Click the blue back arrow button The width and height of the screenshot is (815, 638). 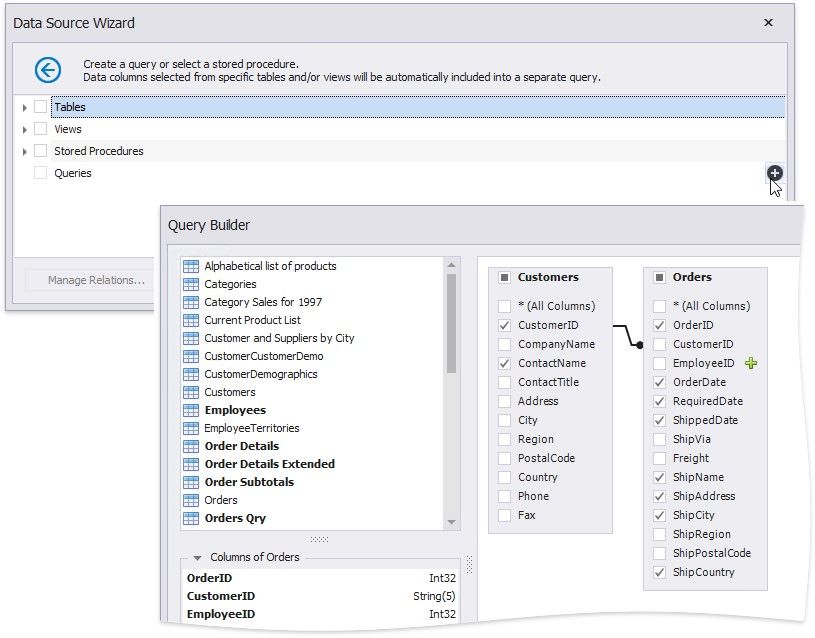pos(47,69)
